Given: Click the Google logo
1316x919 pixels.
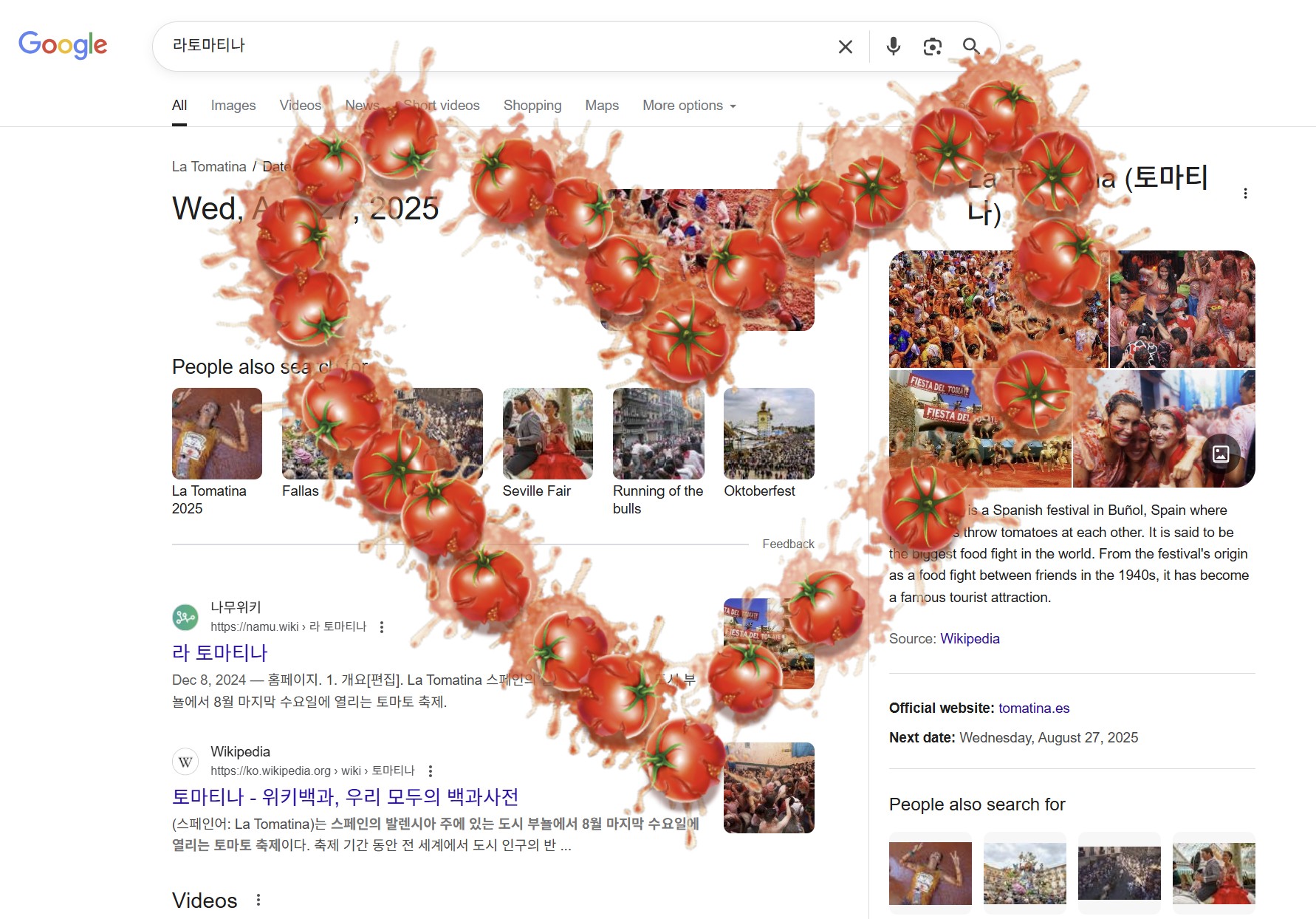Looking at the screenshot, I should tap(63, 45).
